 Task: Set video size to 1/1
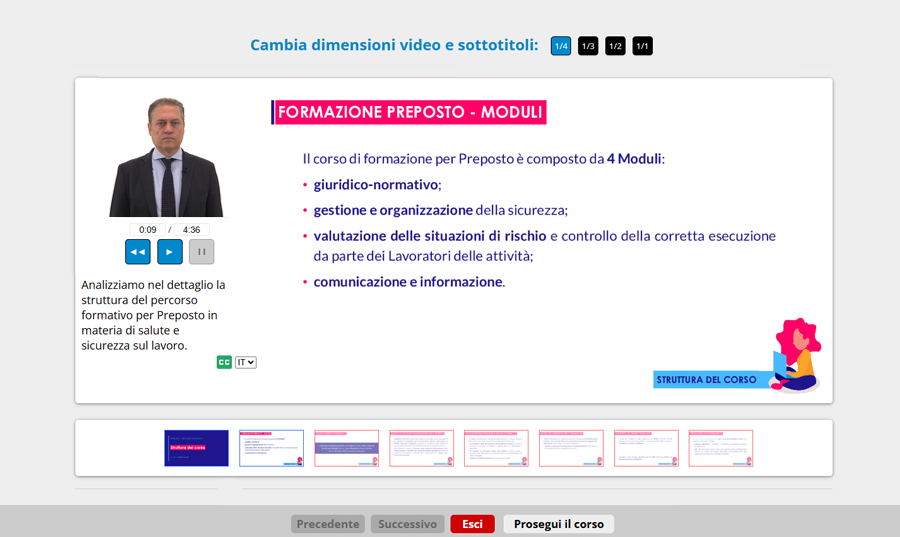pyautogui.click(x=642, y=46)
